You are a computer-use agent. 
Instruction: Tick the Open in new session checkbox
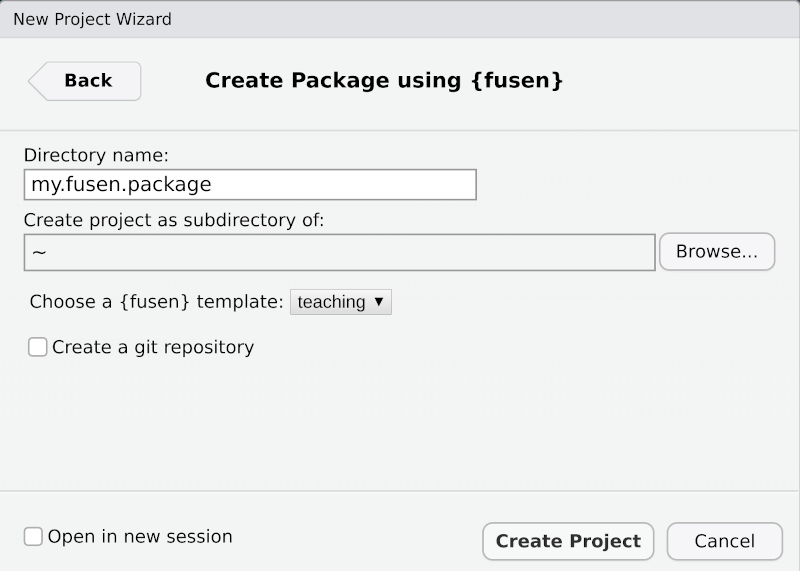(34, 537)
